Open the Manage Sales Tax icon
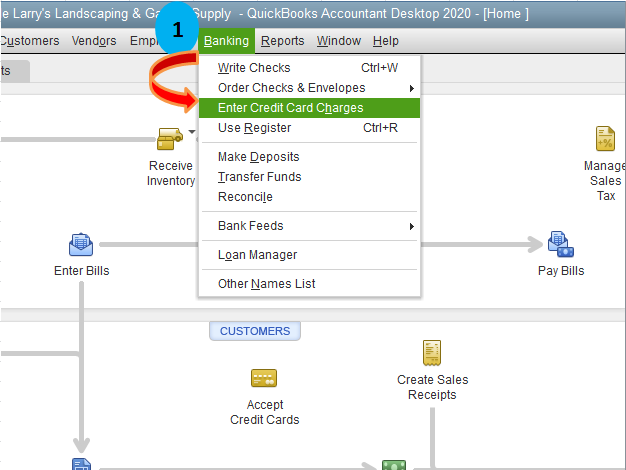The width and height of the screenshot is (626, 470). tap(605, 139)
